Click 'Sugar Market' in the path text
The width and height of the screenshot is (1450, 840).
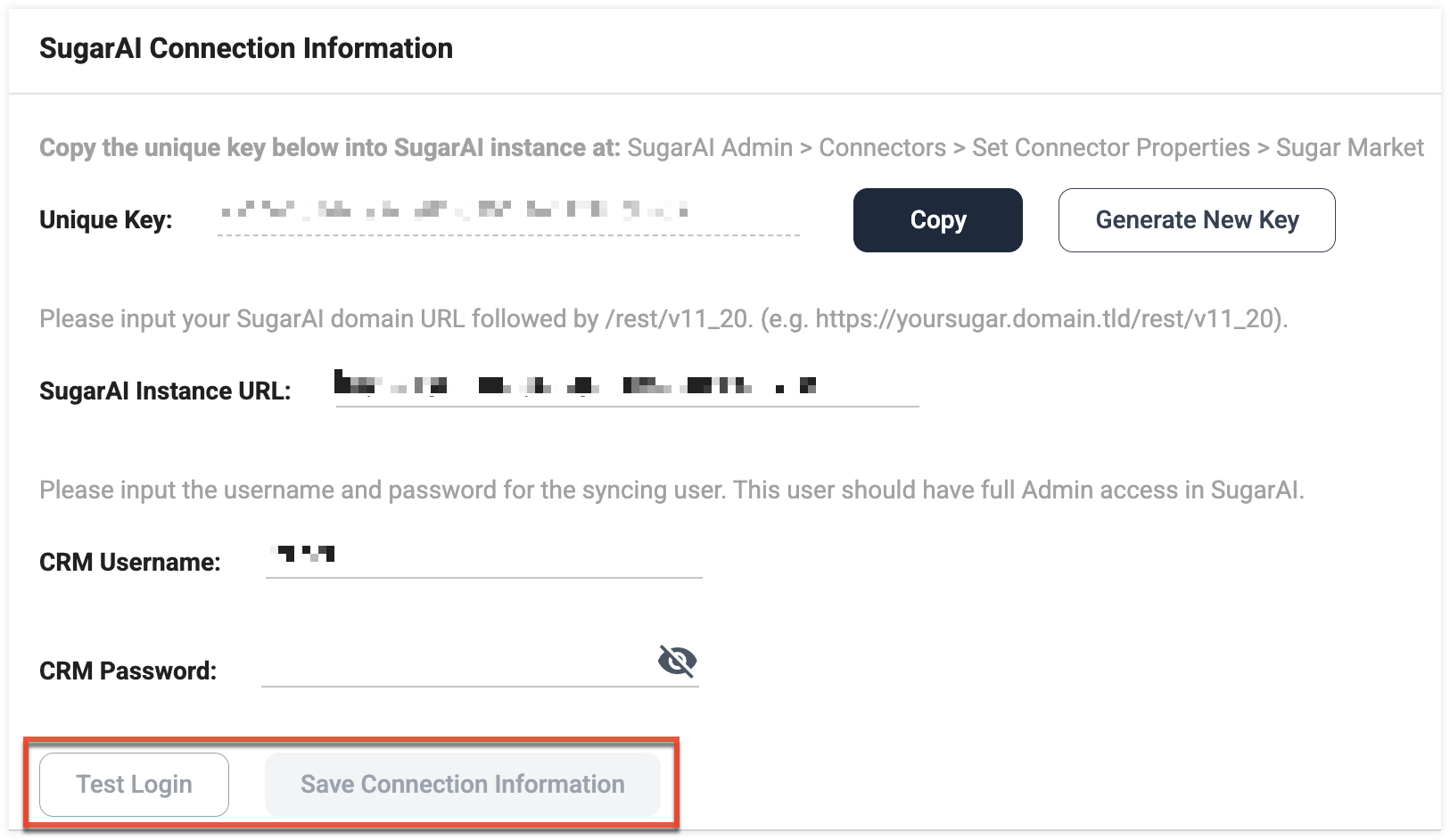click(x=1350, y=148)
